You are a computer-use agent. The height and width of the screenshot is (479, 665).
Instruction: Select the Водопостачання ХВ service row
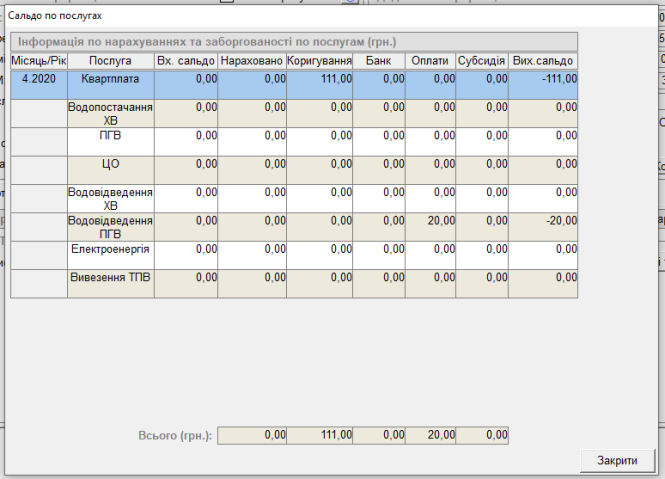[110, 113]
